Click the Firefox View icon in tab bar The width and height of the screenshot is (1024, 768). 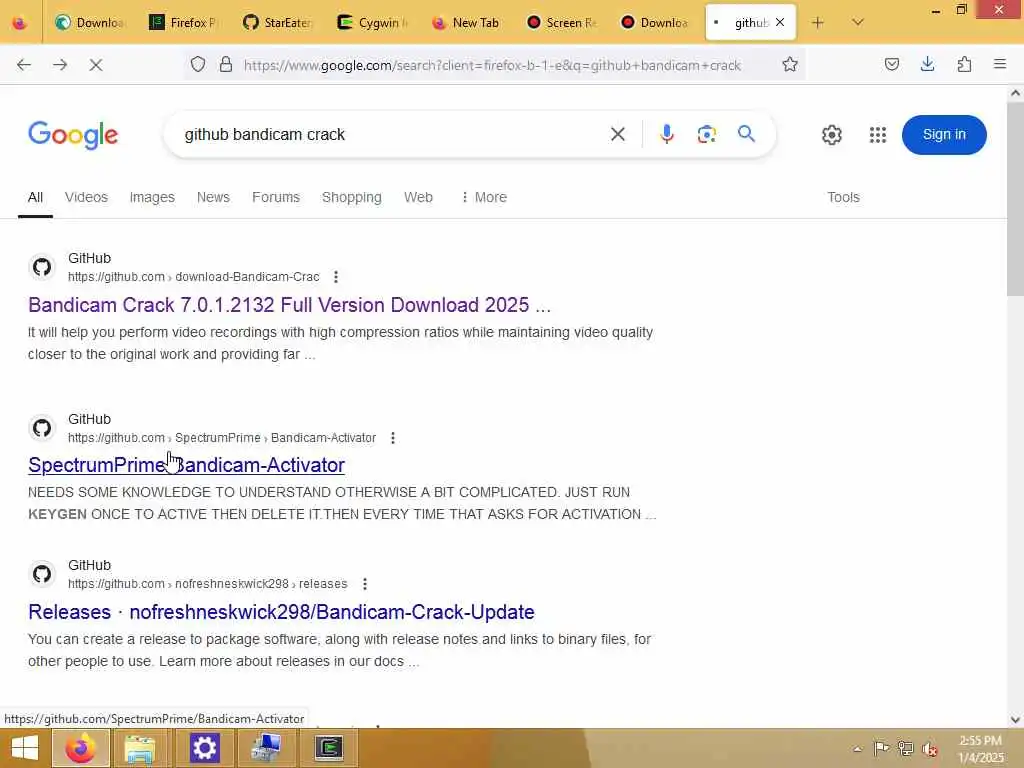(20, 23)
